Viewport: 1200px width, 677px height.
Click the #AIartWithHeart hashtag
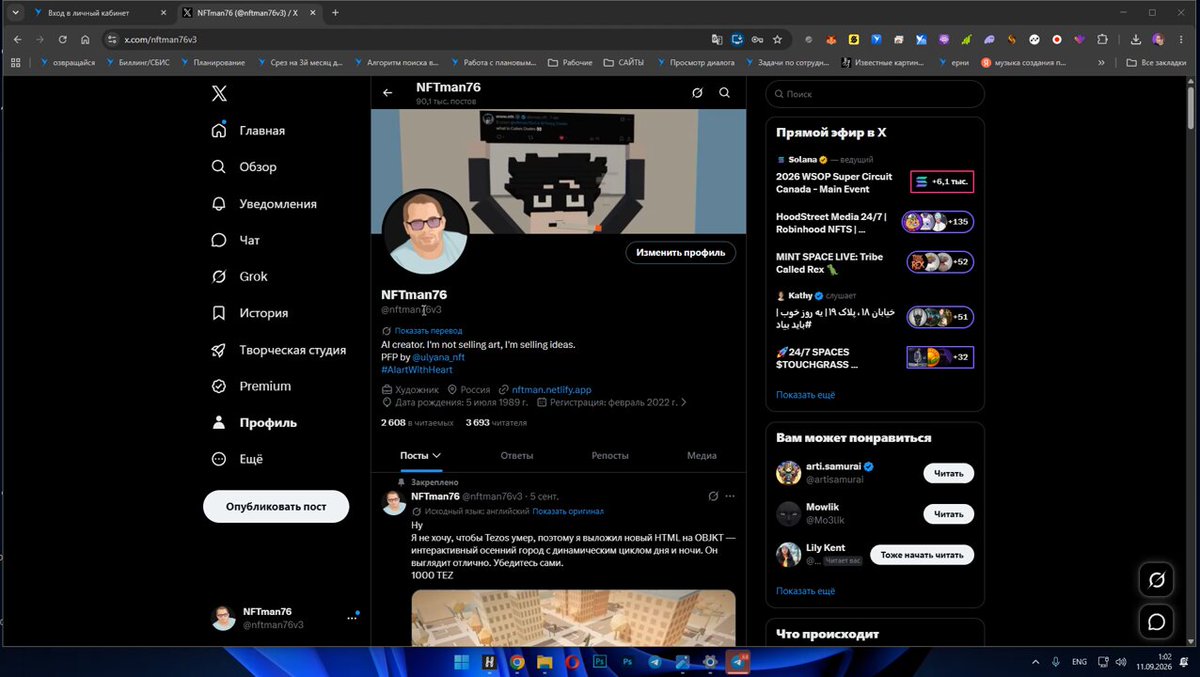tap(417, 370)
